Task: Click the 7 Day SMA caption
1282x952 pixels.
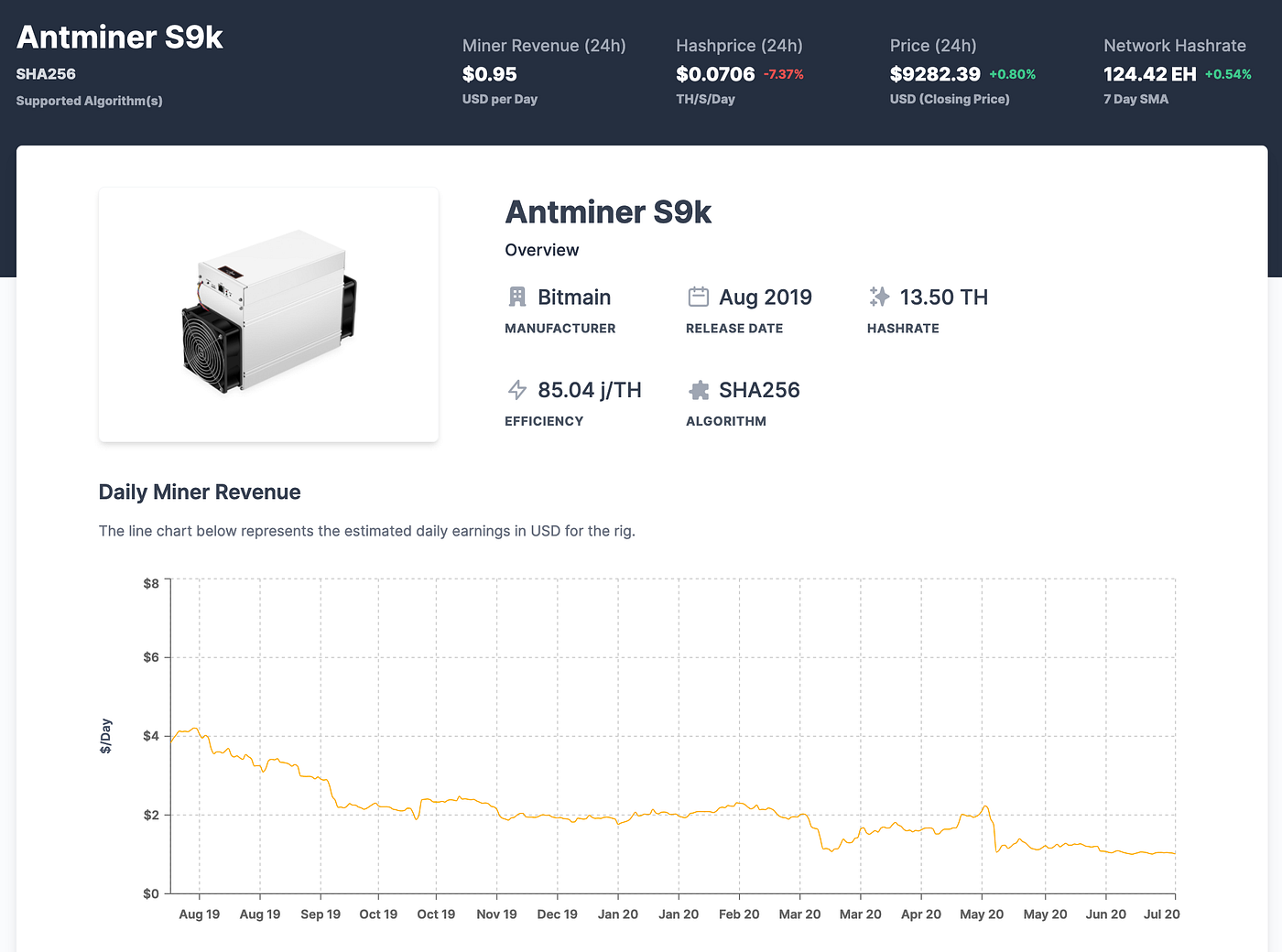Action: (1135, 99)
